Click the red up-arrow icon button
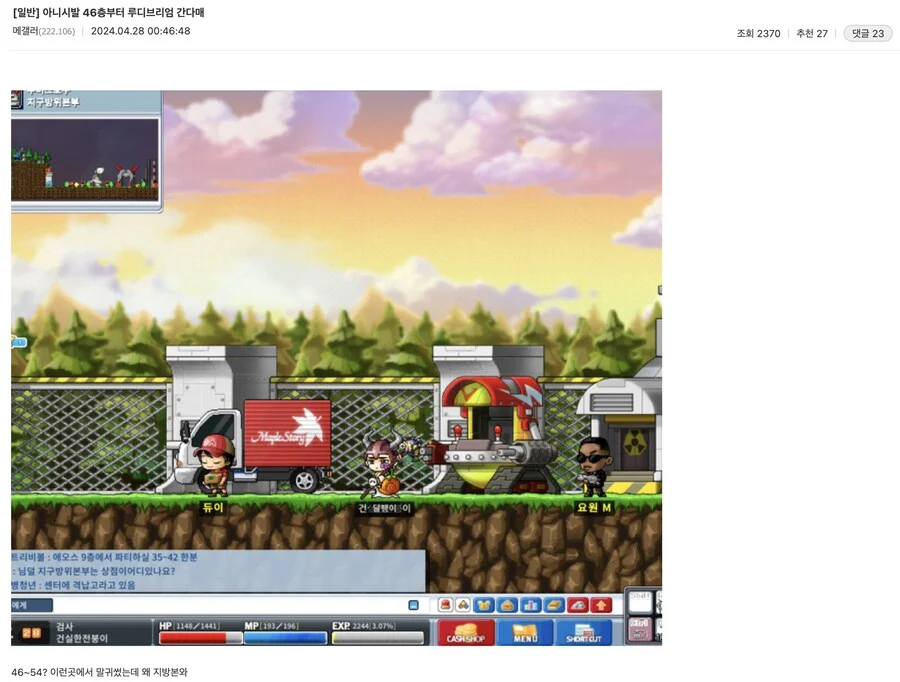Image resolution: width=900 pixels, height=682 pixels. [601, 605]
